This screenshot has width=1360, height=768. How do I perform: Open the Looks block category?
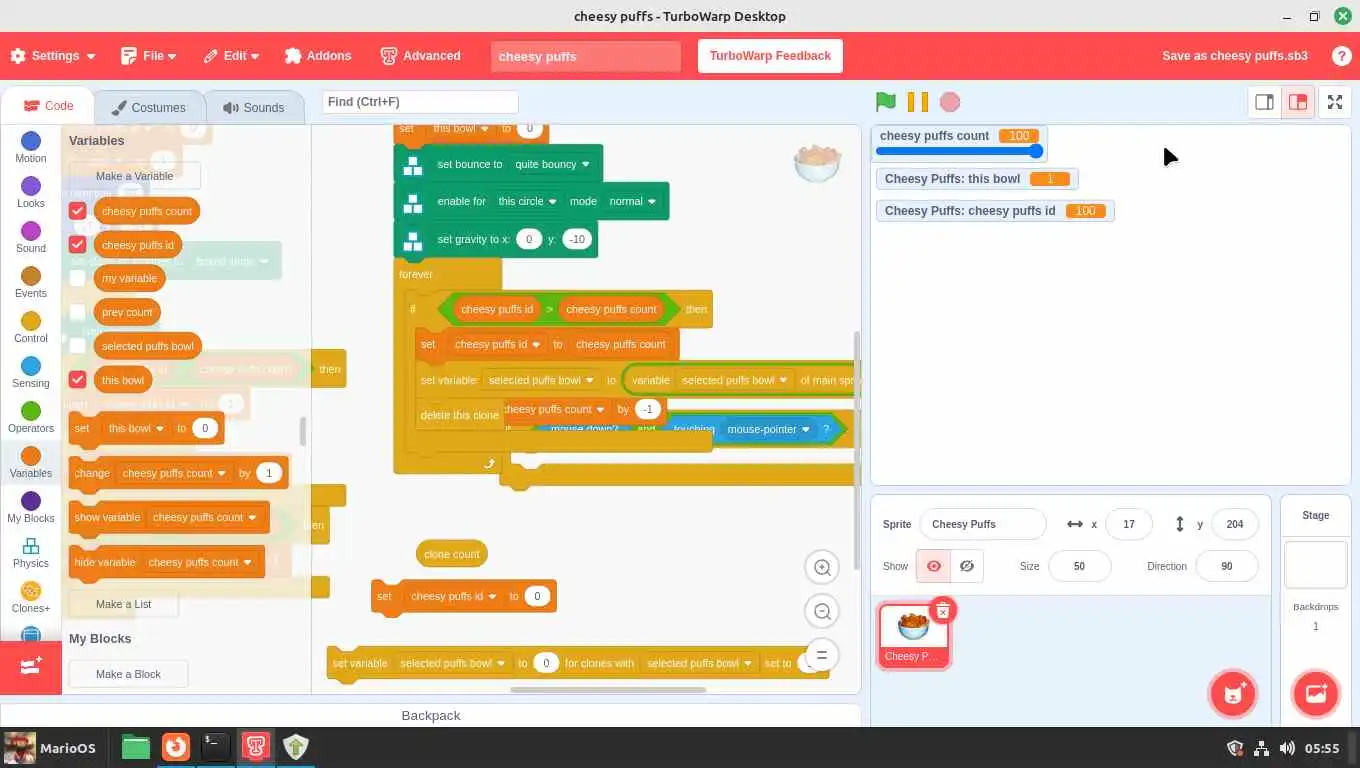pyautogui.click(x=31, y=193)
